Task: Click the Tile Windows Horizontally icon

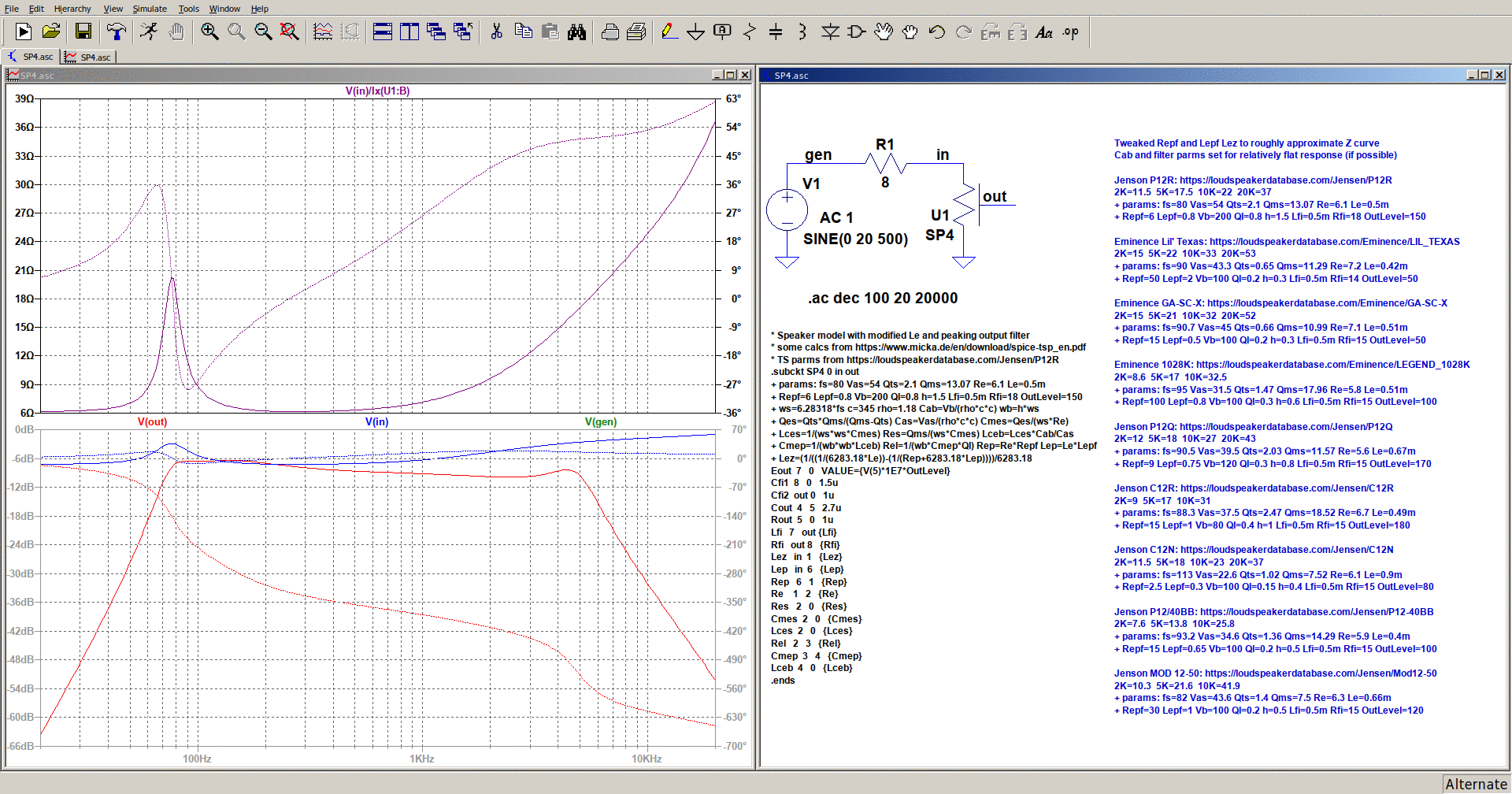Action: 383,32
